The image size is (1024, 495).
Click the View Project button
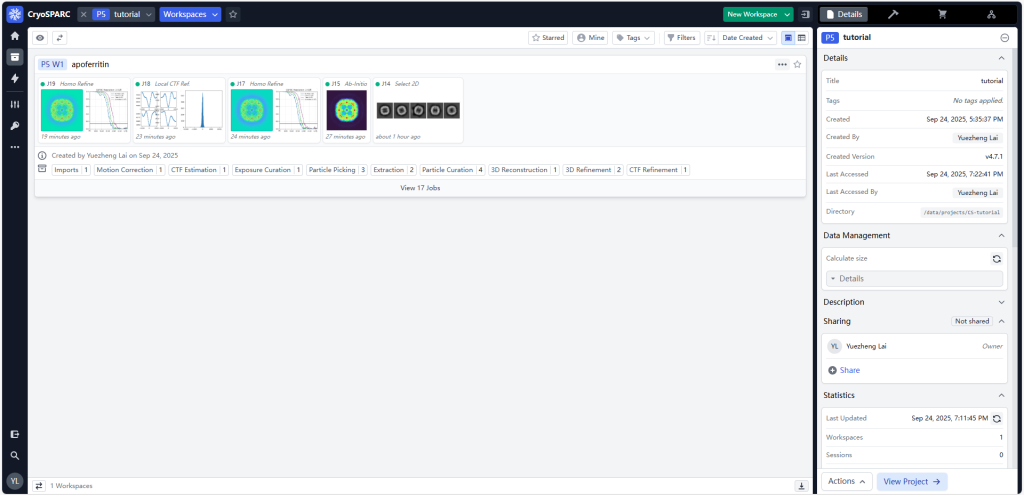(912, 481)
